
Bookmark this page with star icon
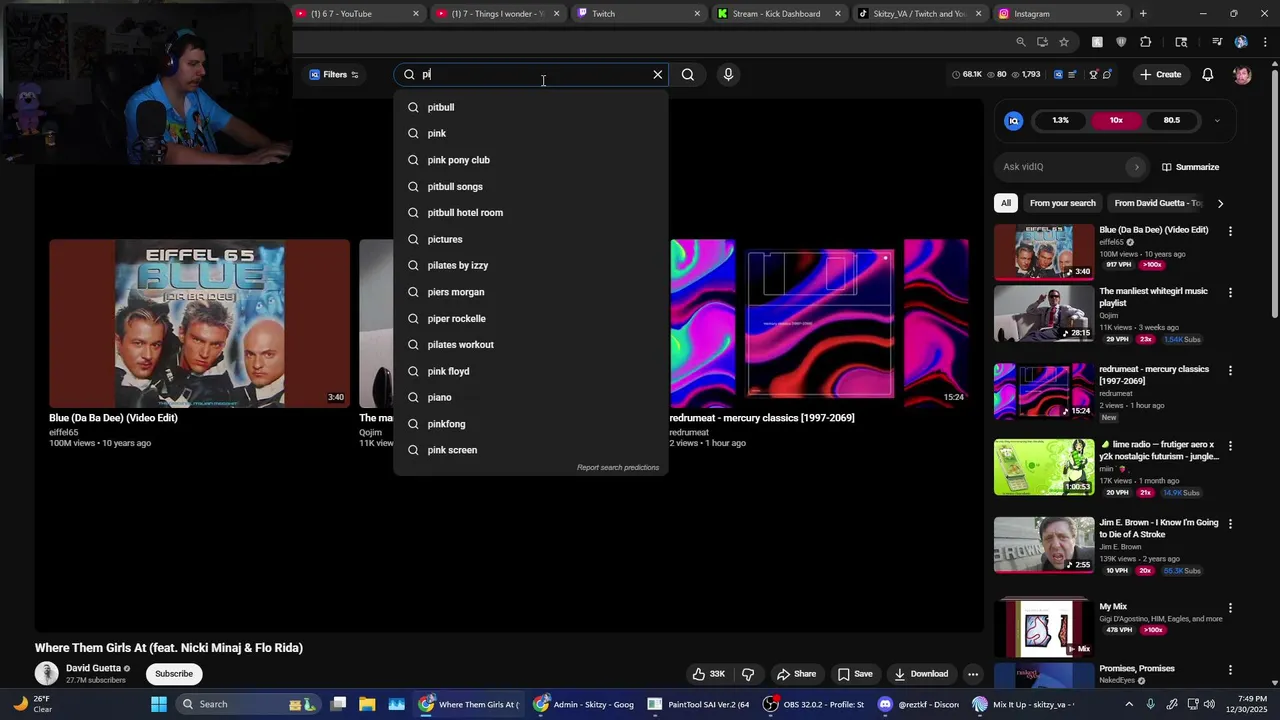click(1064, 42)
